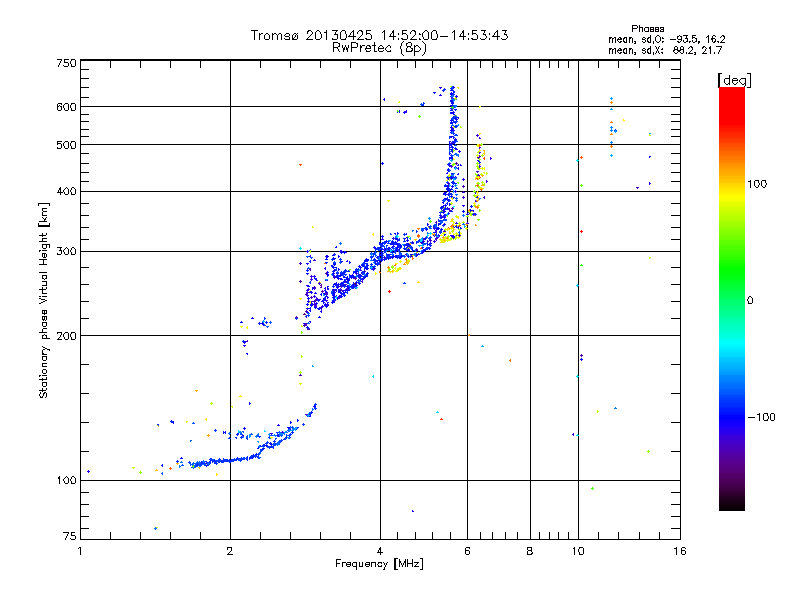Click the y-axis tick label '600'

[66, 107]
